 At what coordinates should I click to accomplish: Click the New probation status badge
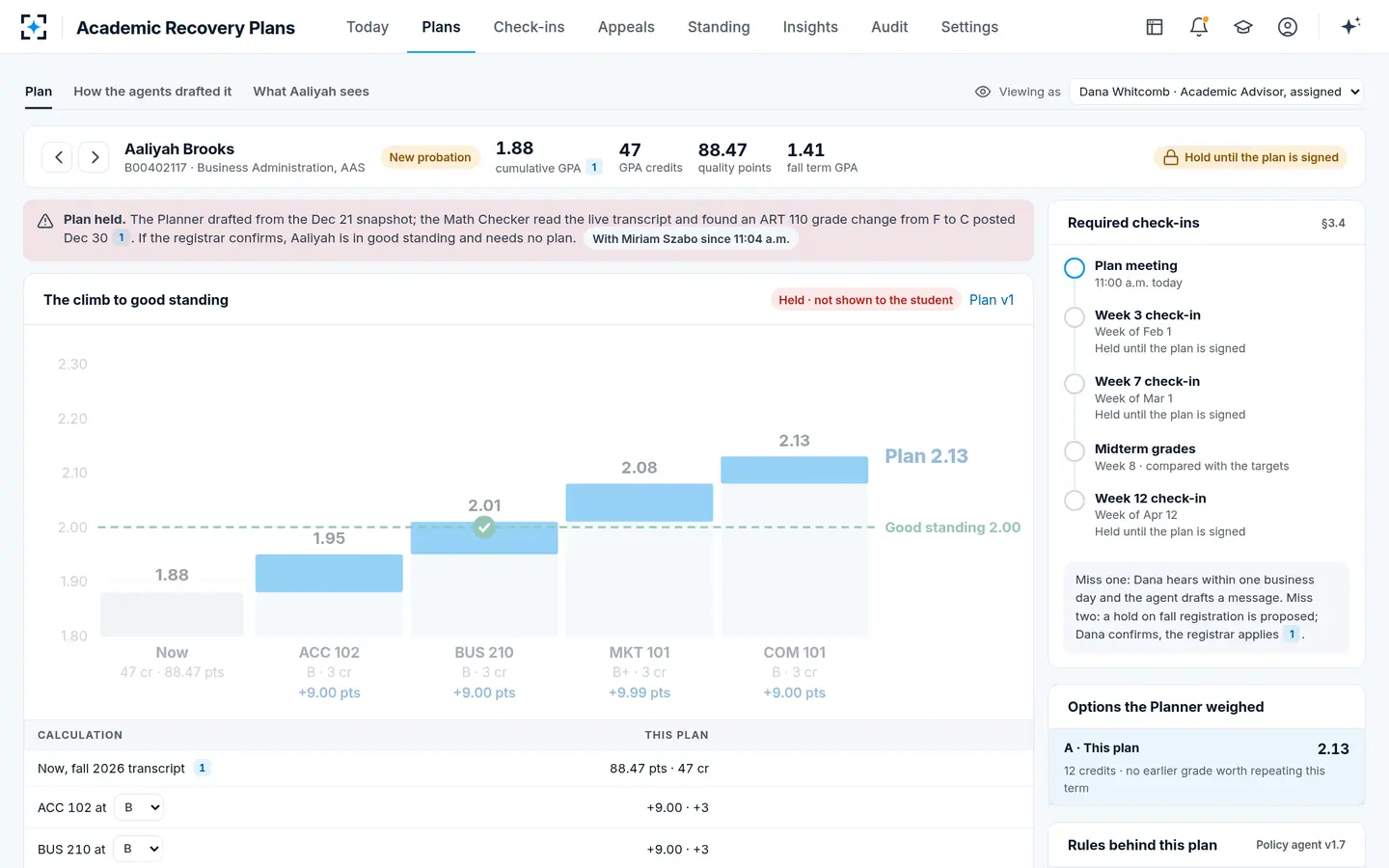430,157
